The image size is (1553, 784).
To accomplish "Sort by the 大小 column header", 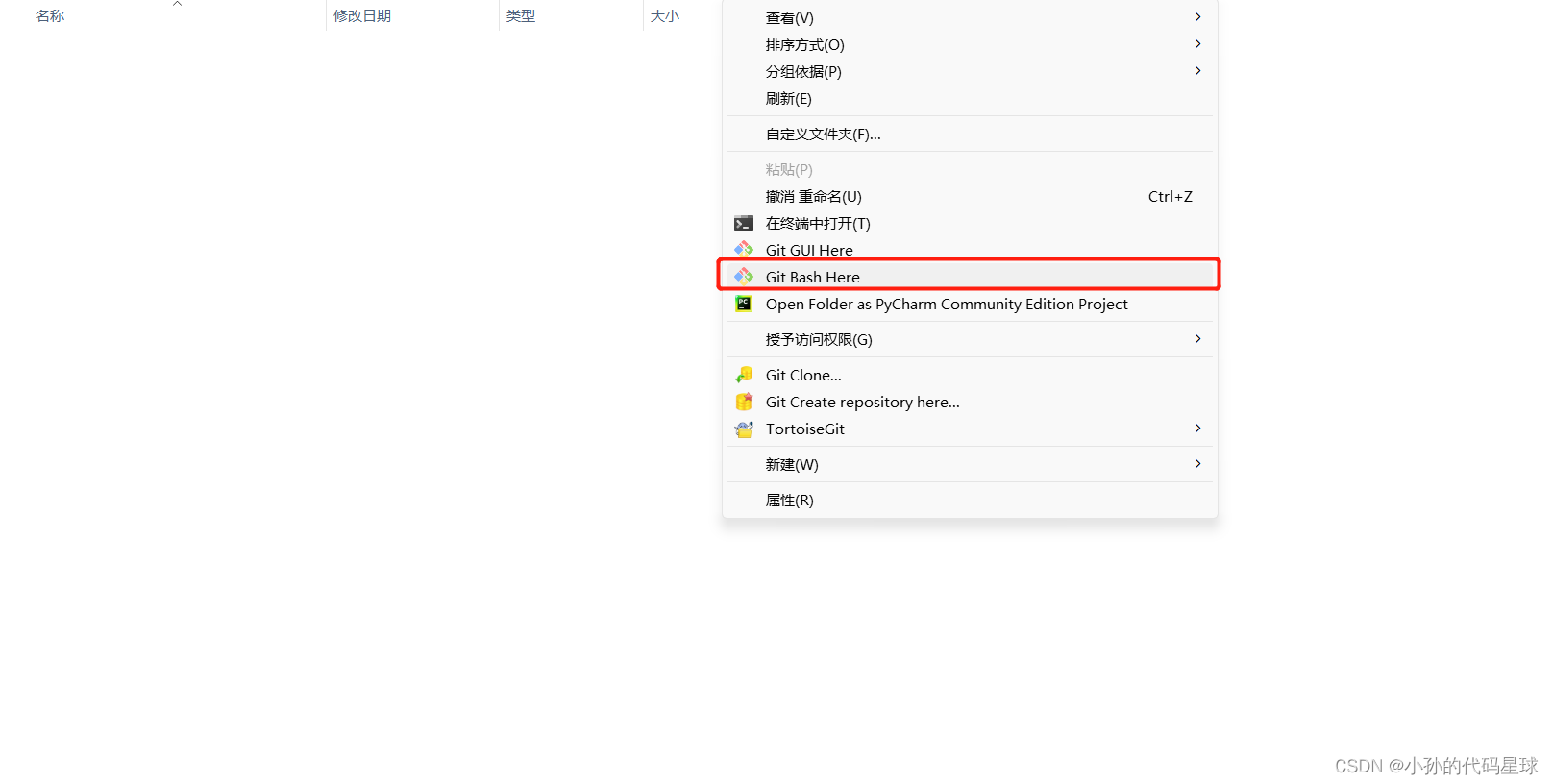I will (665, 15).
